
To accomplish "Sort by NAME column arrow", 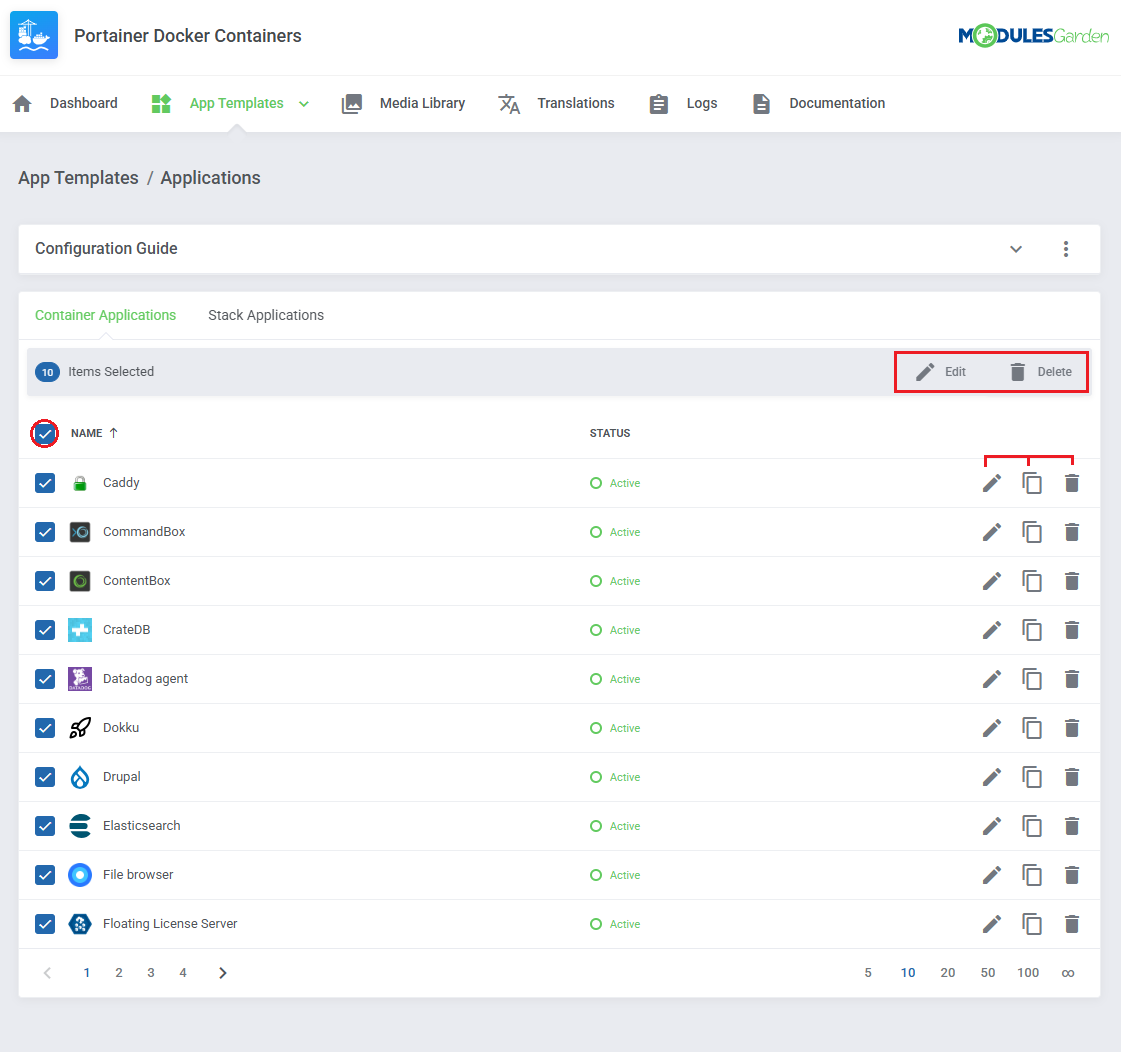I will click(114, 433).
